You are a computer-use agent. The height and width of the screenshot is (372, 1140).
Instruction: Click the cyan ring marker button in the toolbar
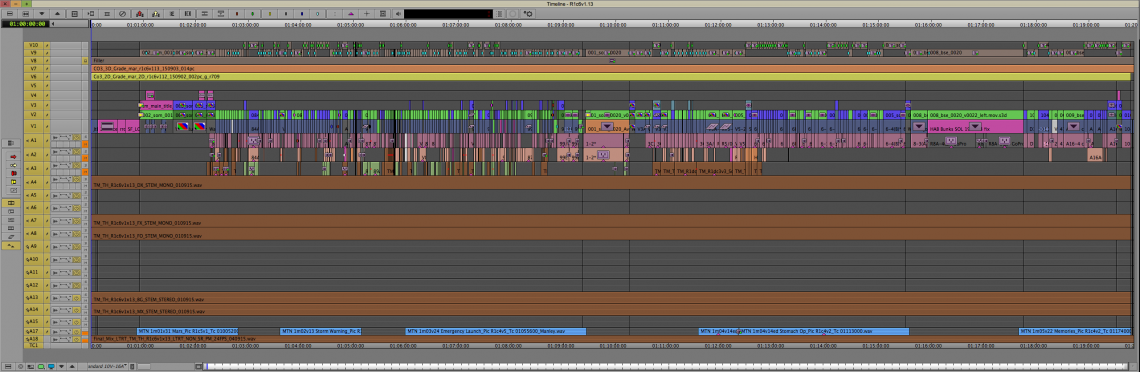(x=318, y=14)
